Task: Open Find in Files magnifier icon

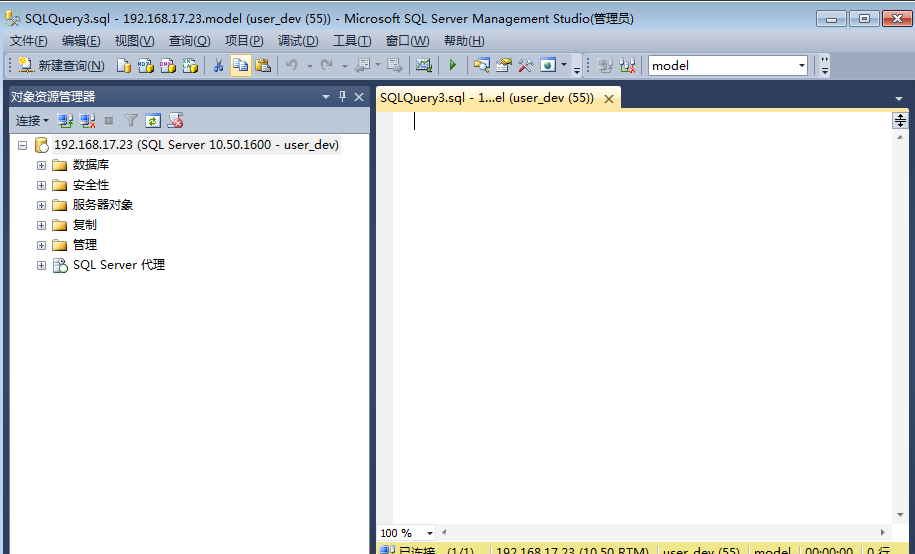Action: (x=481, y=65)
